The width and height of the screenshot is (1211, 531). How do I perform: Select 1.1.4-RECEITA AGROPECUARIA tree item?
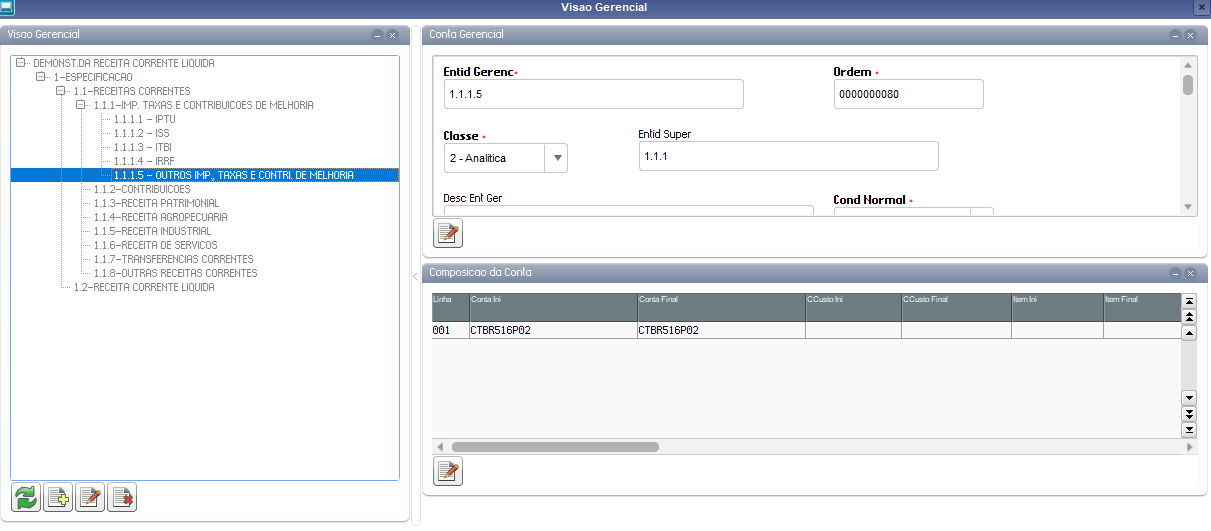(160, 217)
